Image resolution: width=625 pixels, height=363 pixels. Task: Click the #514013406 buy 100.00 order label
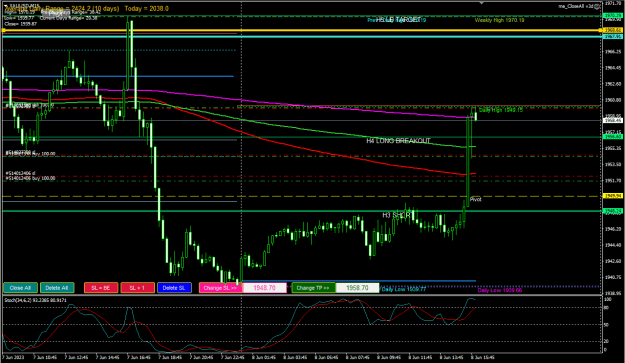pyautogui.click(x=30, y=179)
